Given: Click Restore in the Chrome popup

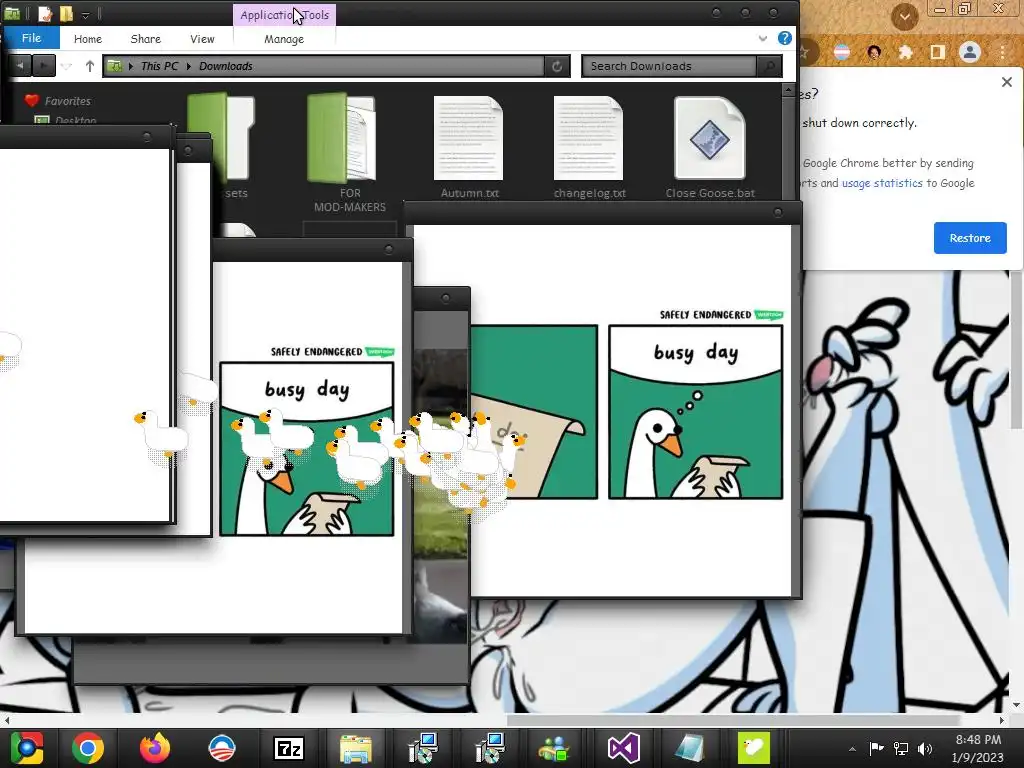Looking at the screenshot, I should 970,238.
